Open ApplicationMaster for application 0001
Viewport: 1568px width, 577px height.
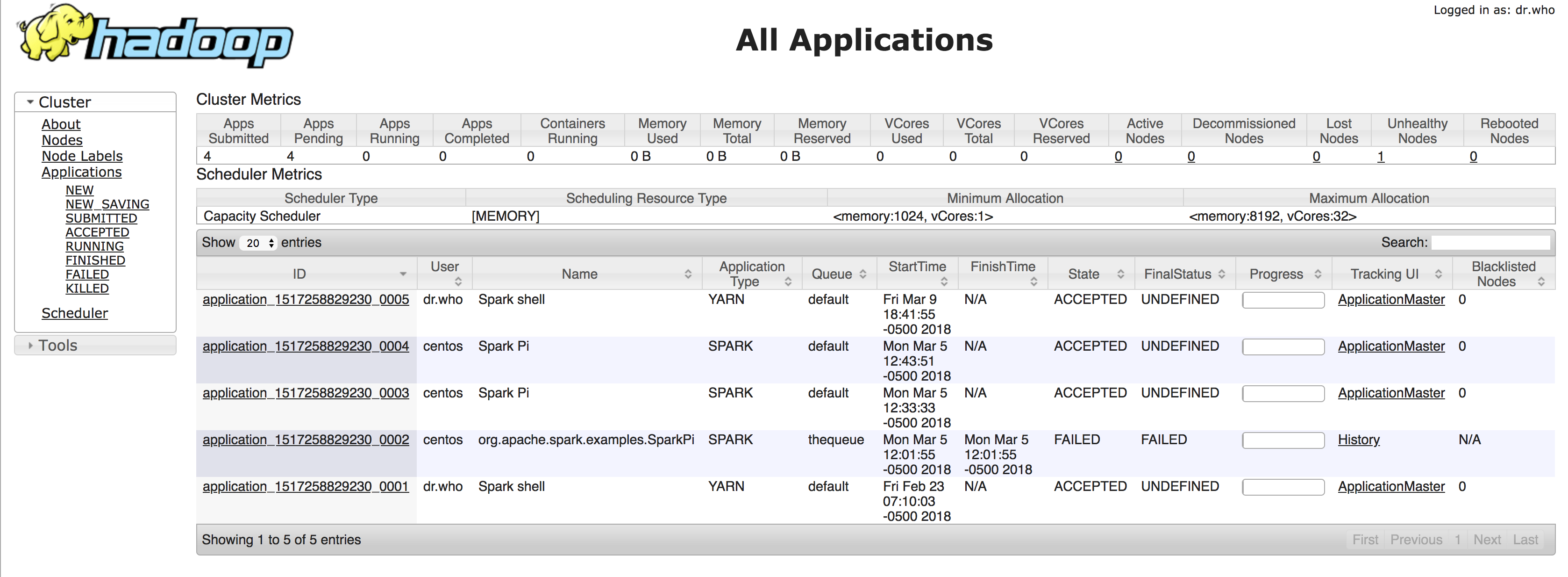[x=1391, y=487]
